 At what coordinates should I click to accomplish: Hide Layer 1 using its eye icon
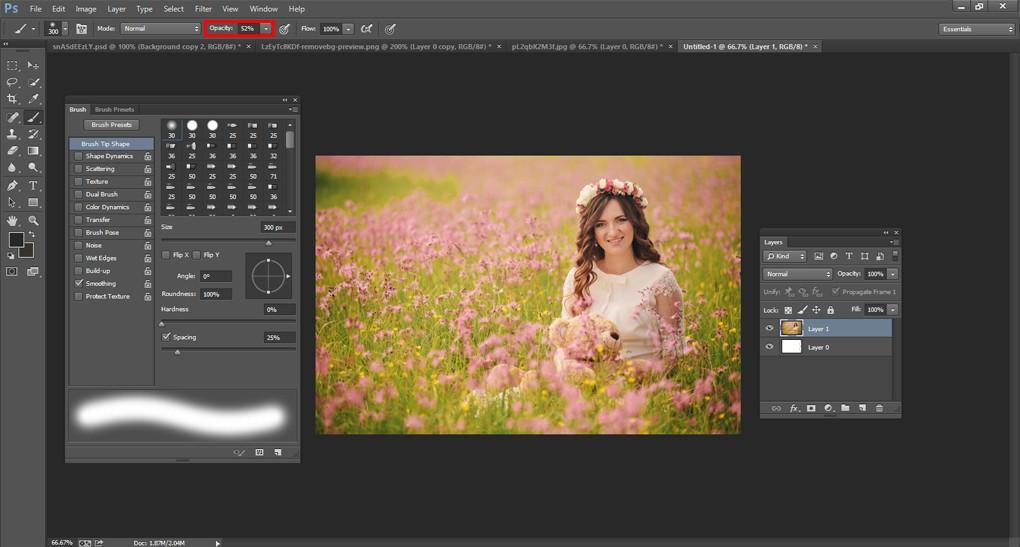pyautogui.click(x=770, y=328)
